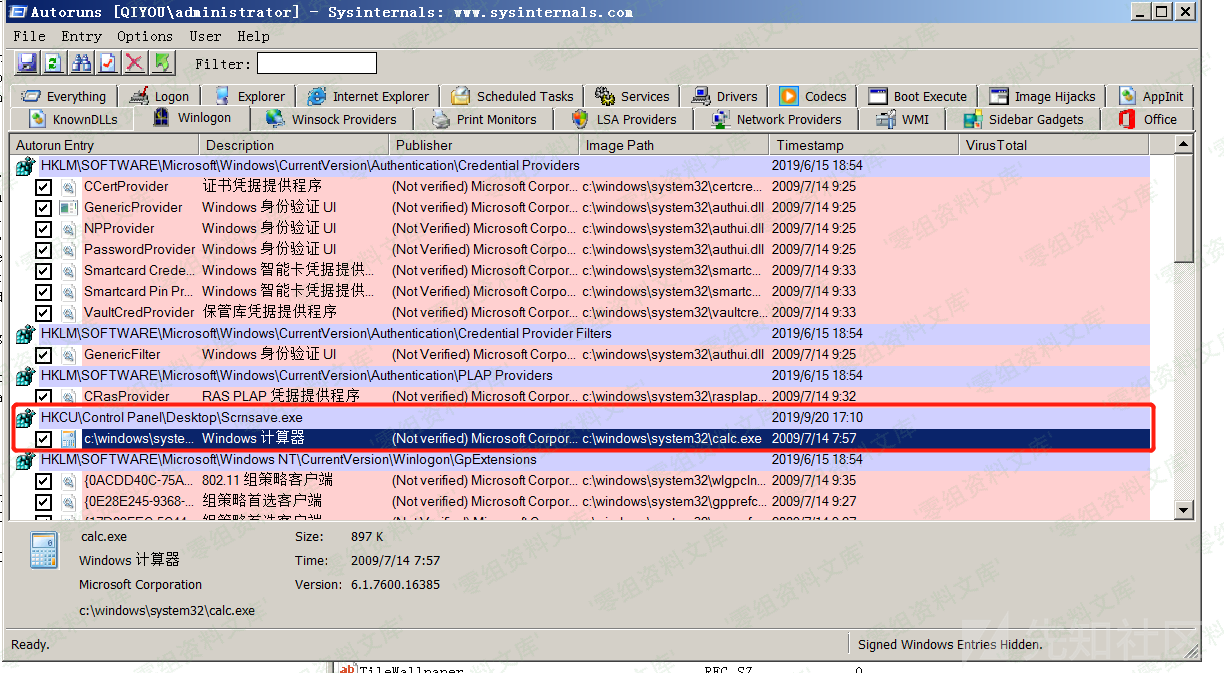Click the red X Delete icon

(135, 63)
